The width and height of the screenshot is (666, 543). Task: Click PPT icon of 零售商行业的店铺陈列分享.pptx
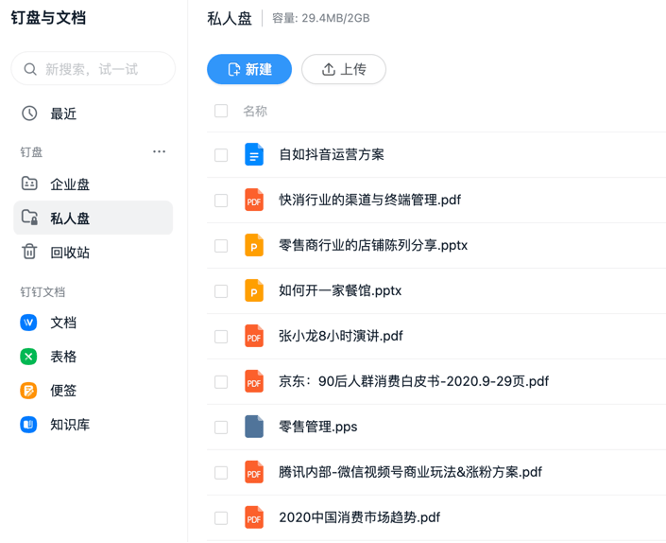(254, 245)
